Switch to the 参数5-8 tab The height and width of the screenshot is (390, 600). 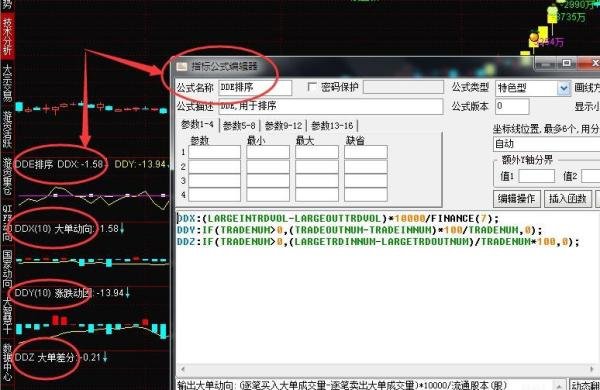tap(239, 126)
